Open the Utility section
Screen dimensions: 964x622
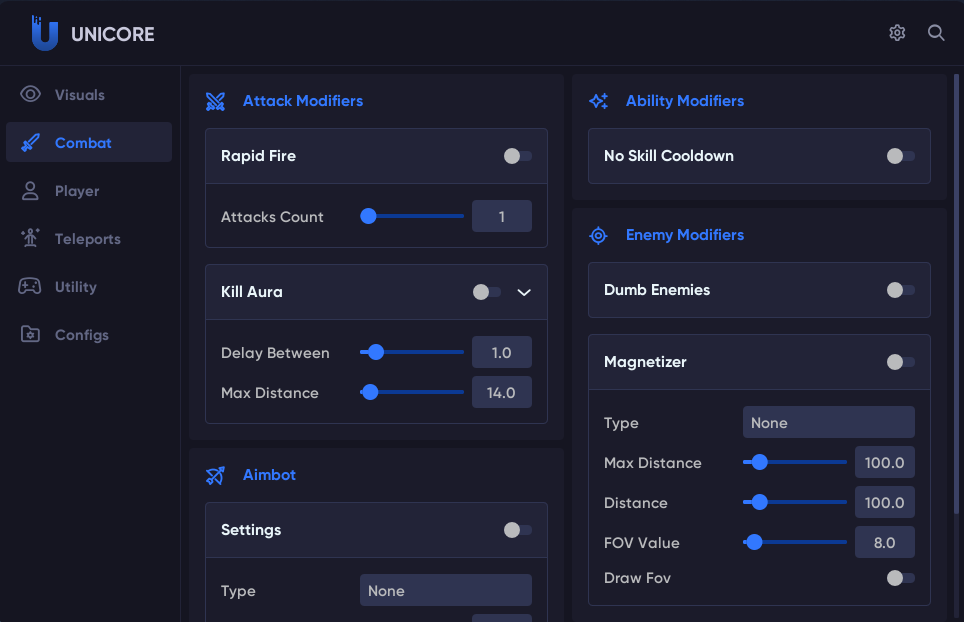[76, 287]
